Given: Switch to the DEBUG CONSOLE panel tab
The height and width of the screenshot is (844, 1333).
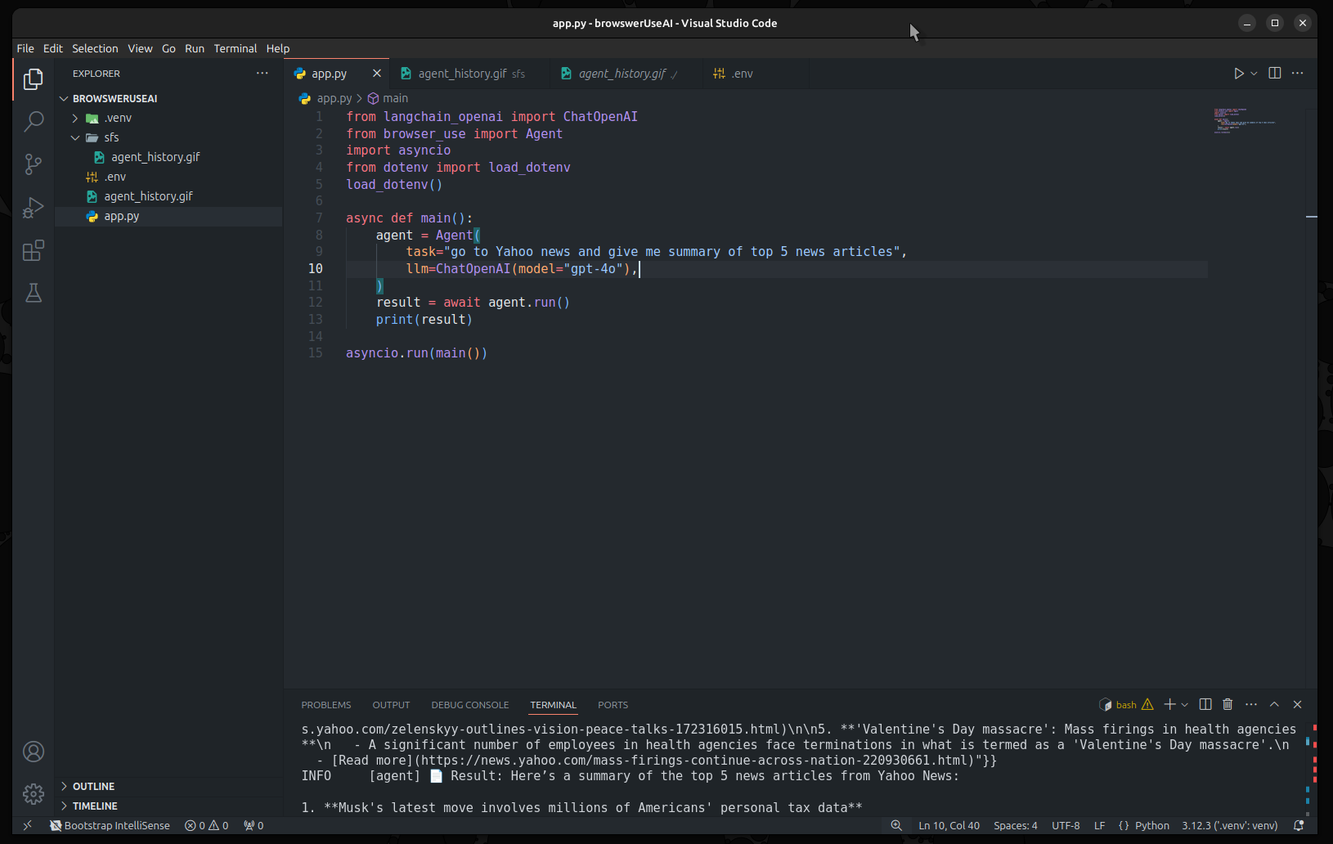Looking at the screenshot, I should tap(470, 705).
